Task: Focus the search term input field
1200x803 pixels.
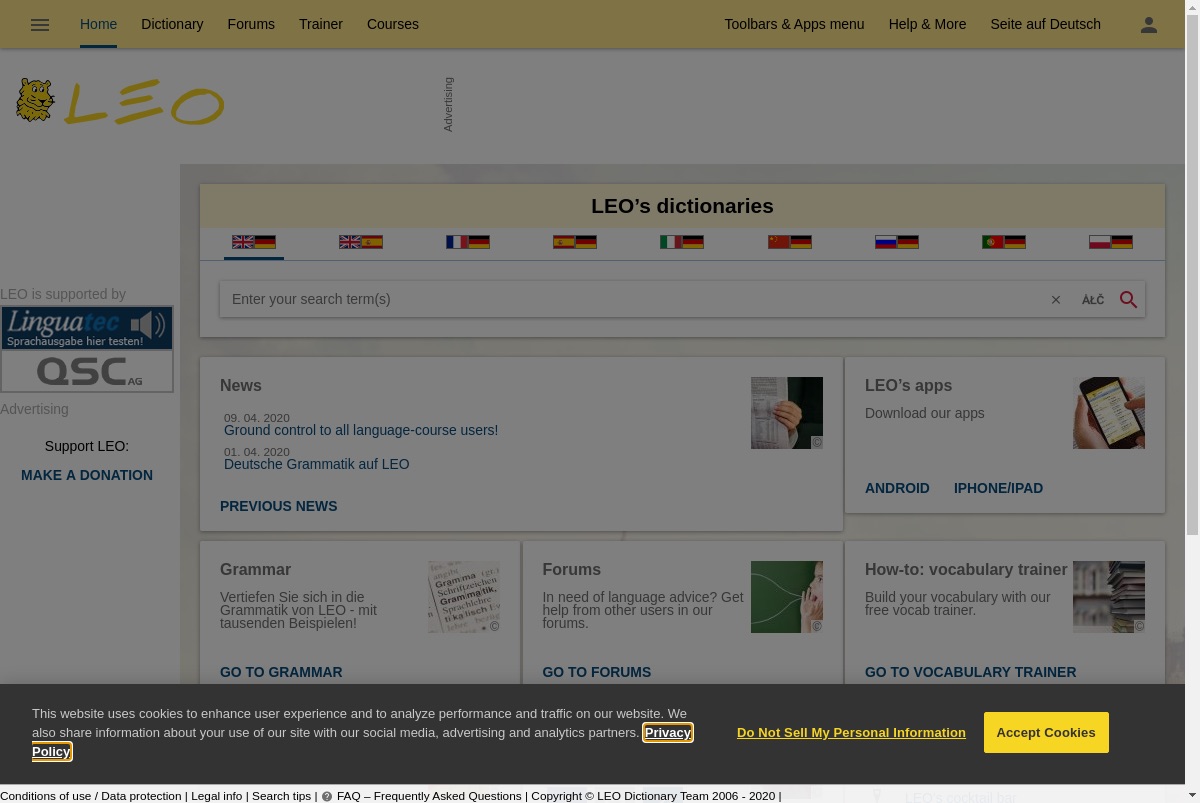Action: click(x=632, y=299)
